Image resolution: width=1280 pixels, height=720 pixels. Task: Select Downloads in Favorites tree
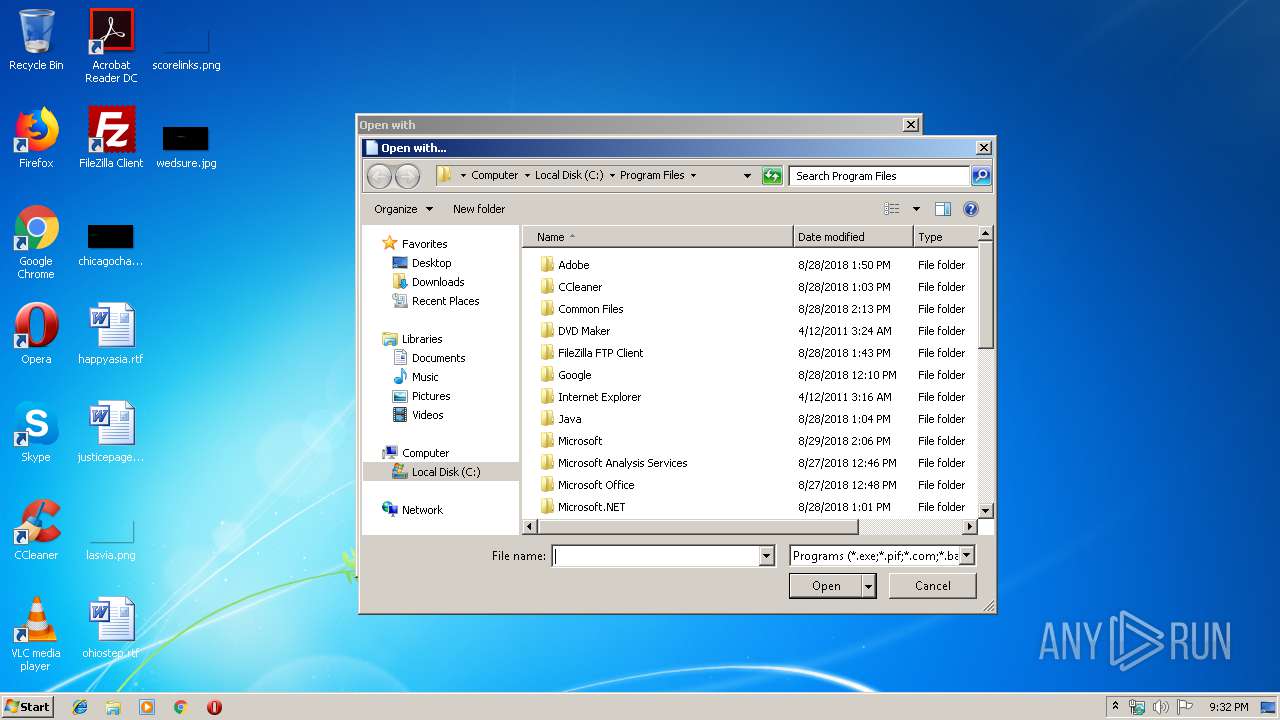(x=438, y=282)
